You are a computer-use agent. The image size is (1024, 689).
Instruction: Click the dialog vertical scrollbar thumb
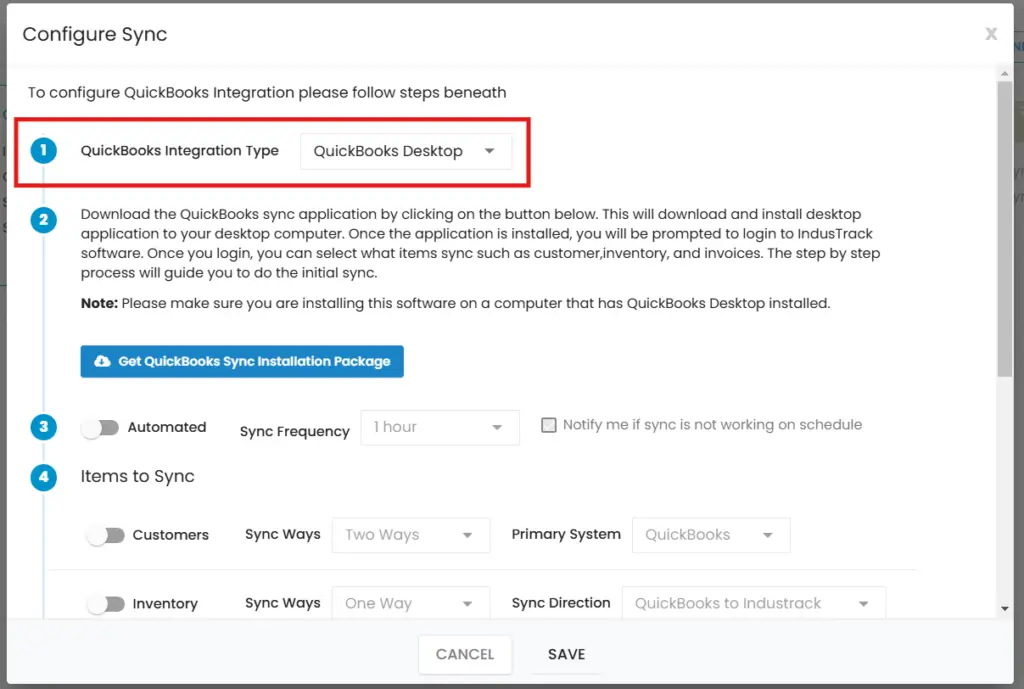[x=1004, y=229]
